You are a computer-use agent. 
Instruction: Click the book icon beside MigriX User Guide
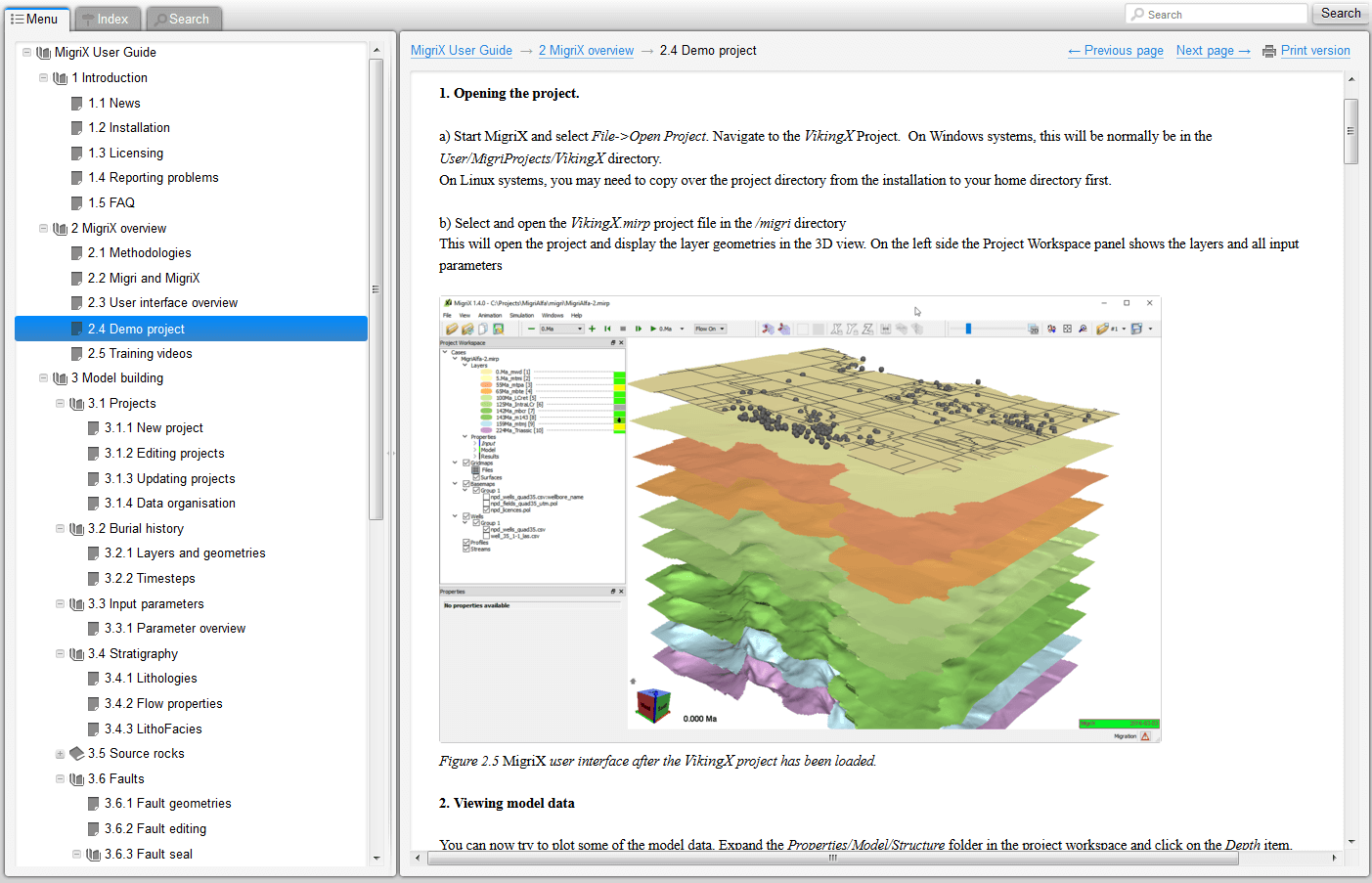coord(43,53)
